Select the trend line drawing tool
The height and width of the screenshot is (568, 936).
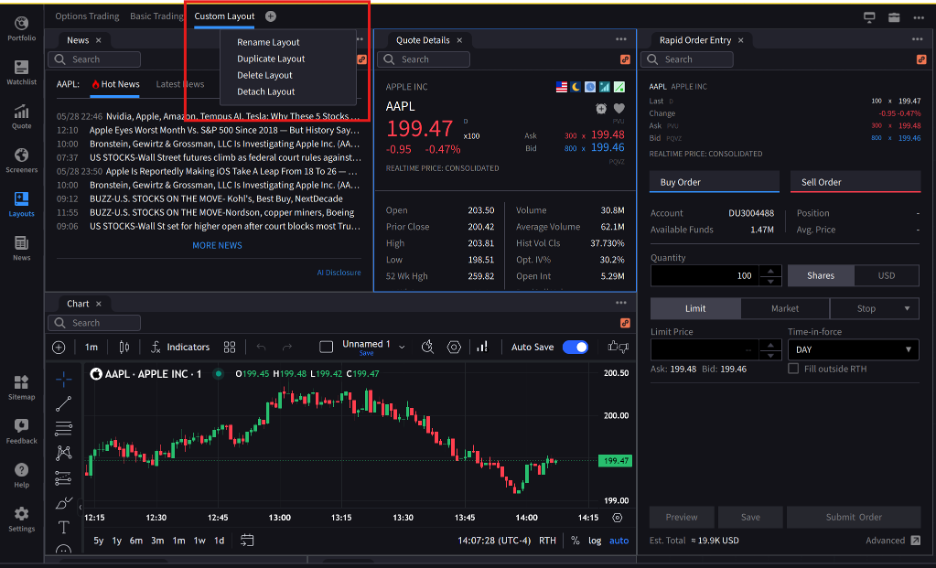[63, 404]
